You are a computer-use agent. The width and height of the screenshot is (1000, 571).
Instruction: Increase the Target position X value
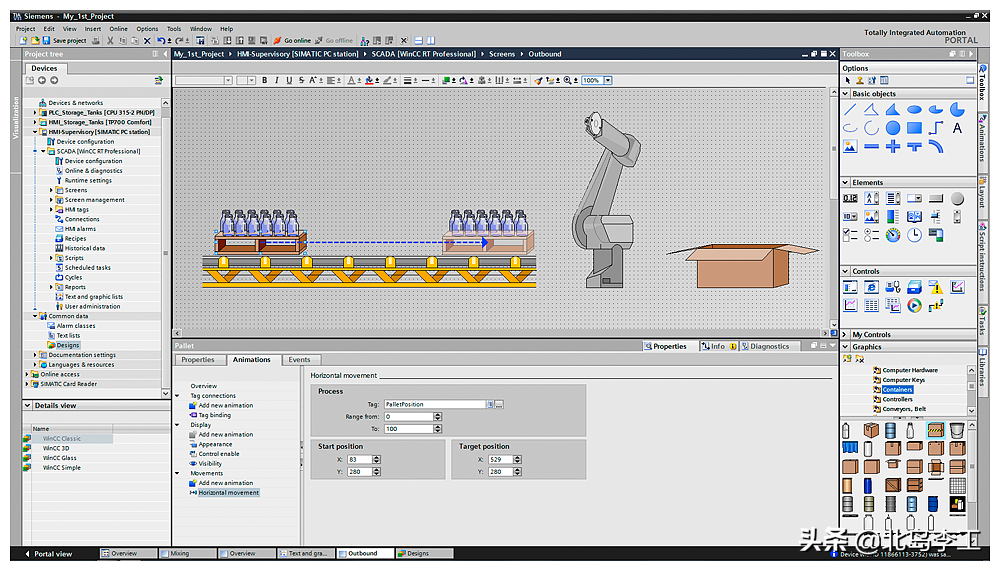coord(517,456)
